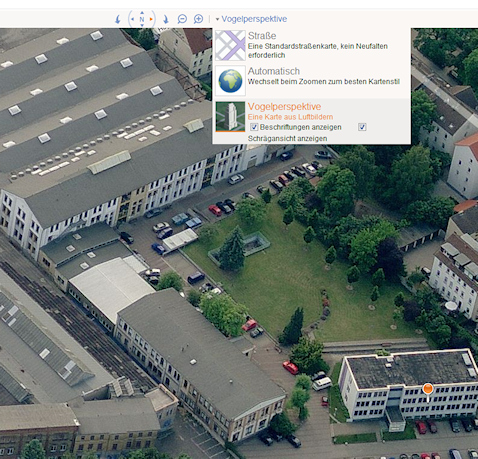Collapse menu via small triangle arrow
This screenshot has width=478, height=459.
click(x=217, y=19)
